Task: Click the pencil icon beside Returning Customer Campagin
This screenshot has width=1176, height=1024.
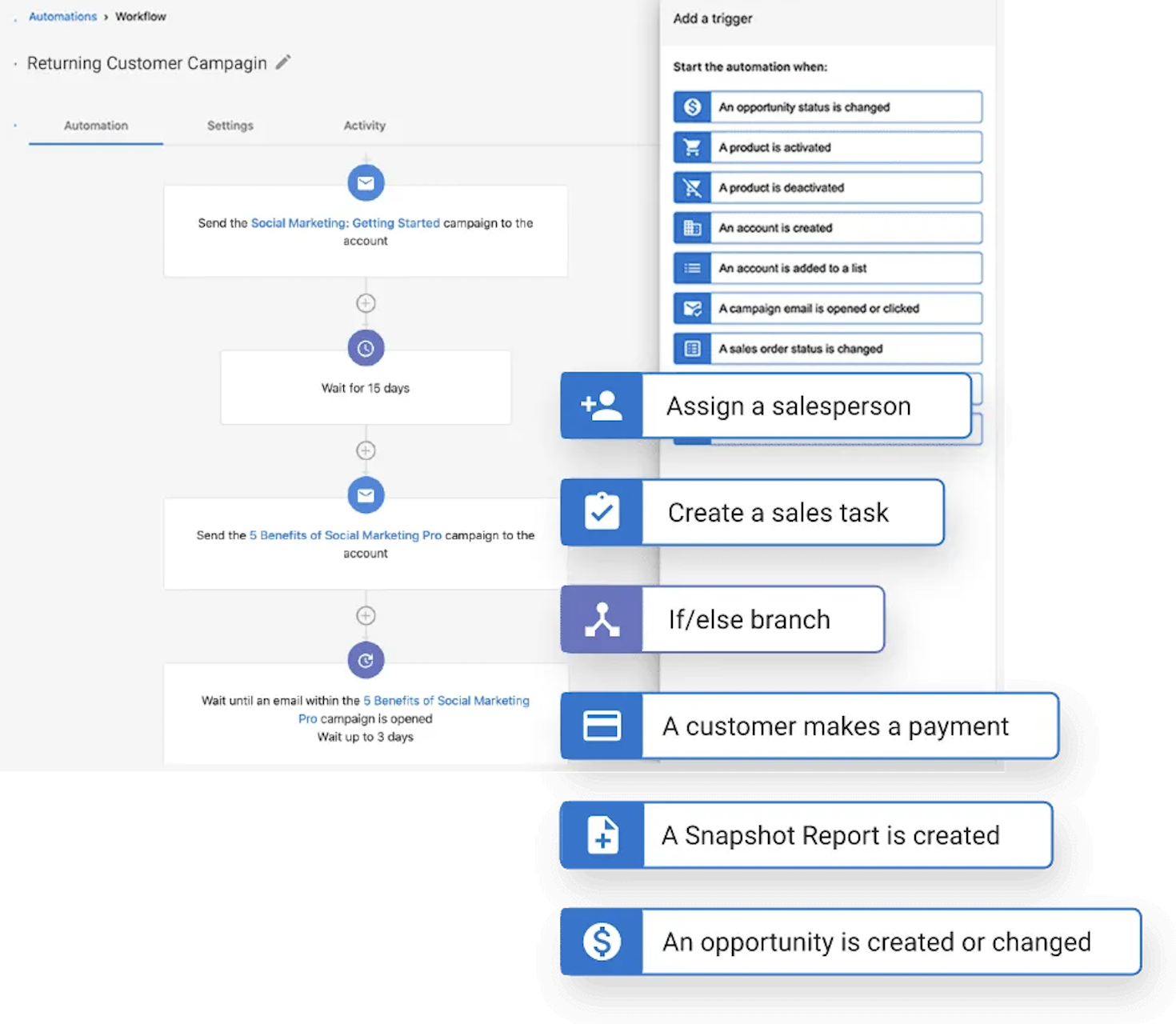Action: 283,62
